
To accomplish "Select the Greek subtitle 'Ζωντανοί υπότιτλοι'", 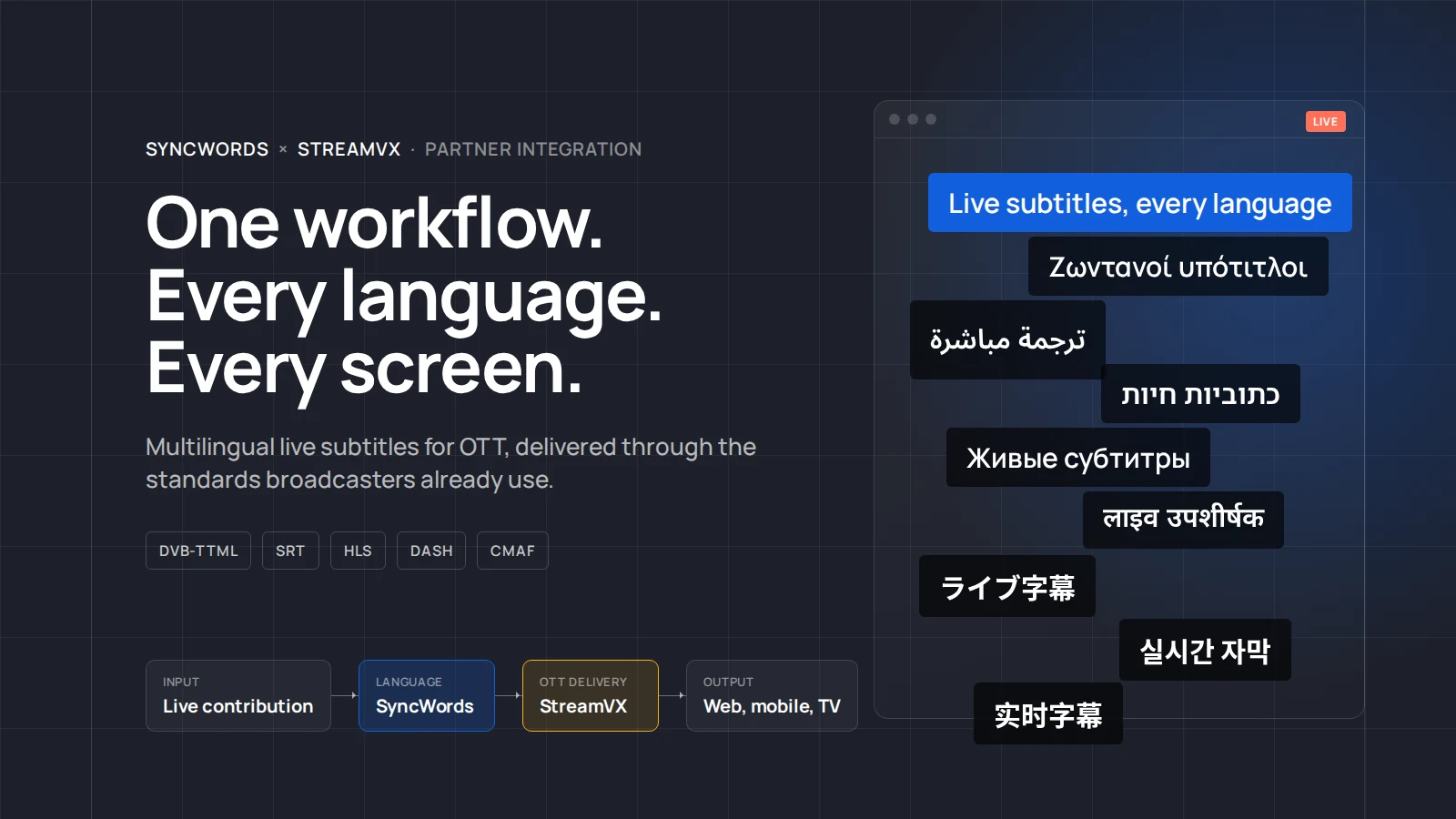I will coord(1178,267).
